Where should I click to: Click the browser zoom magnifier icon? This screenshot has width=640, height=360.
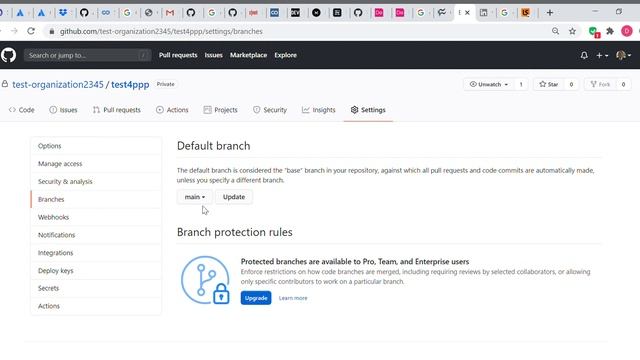[555, 31]
